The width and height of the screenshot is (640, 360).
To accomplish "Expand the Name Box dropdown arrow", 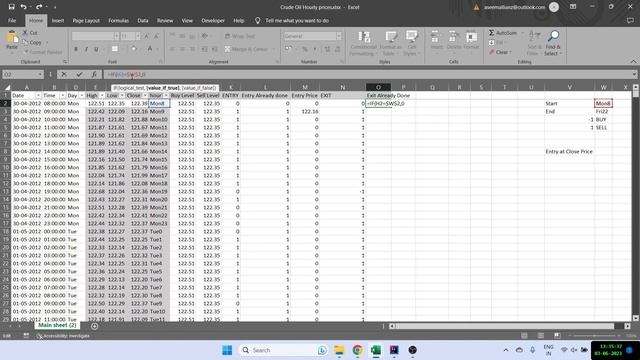I will click(x=40, y=74).
